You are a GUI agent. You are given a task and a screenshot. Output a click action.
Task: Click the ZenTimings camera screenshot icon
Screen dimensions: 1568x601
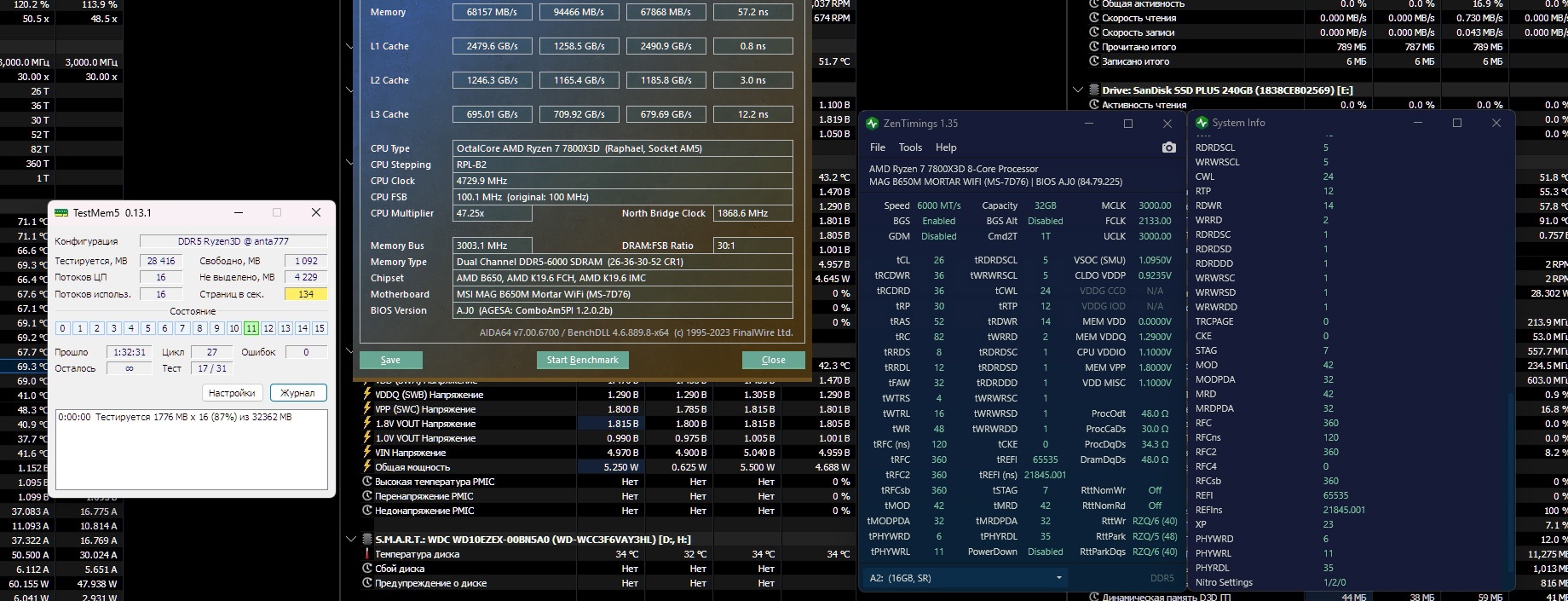coord(1168,147)
